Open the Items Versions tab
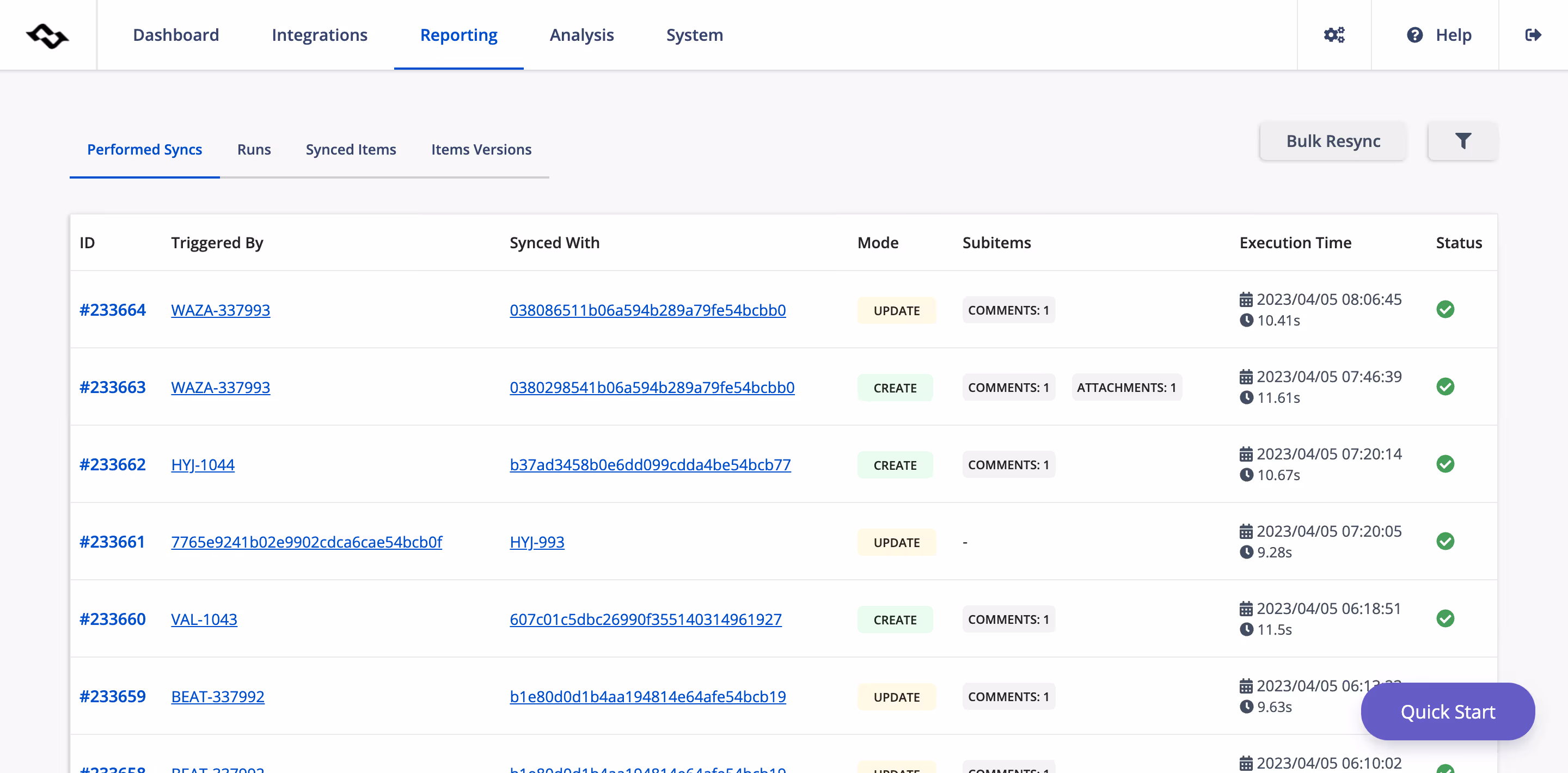The width and height of the screenshot is (1568, 773). pos(481,149)
